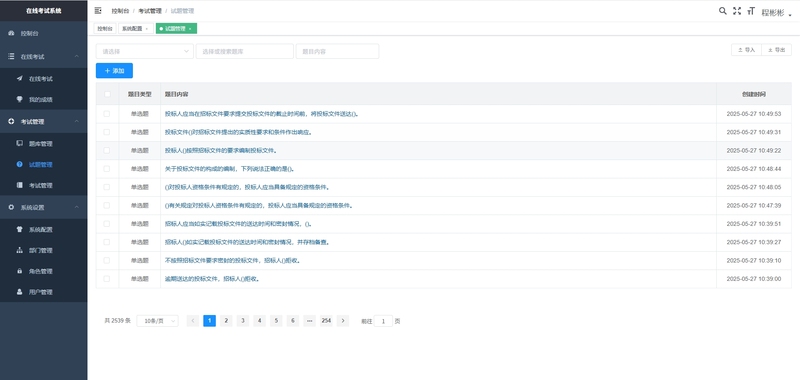
Task: Jump to last page 254
Action: point(326,321)
